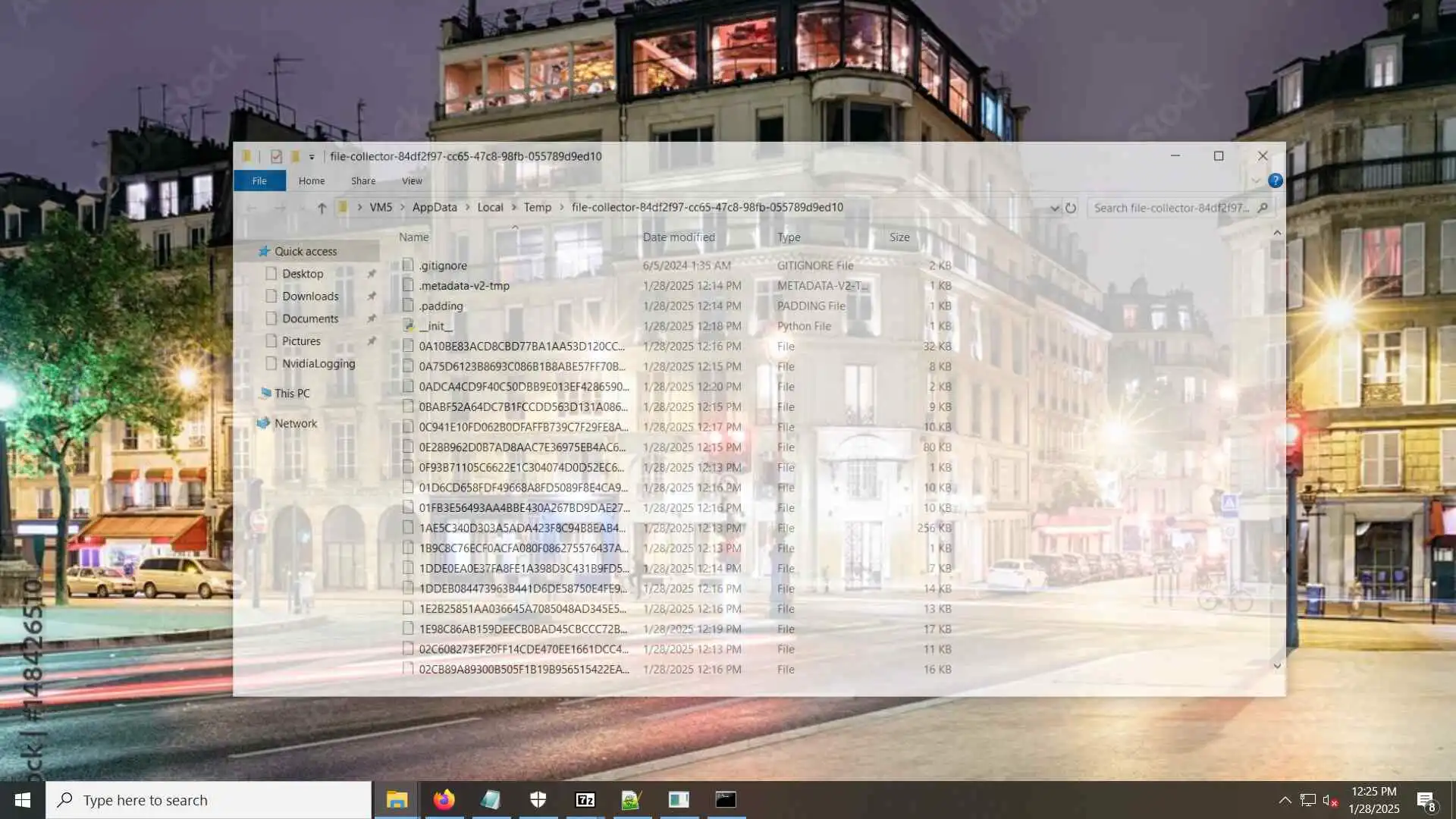Click the Properties icon in quick access toolbar
The width and height of the screenshot is (1456, 819).
(276, 156)
